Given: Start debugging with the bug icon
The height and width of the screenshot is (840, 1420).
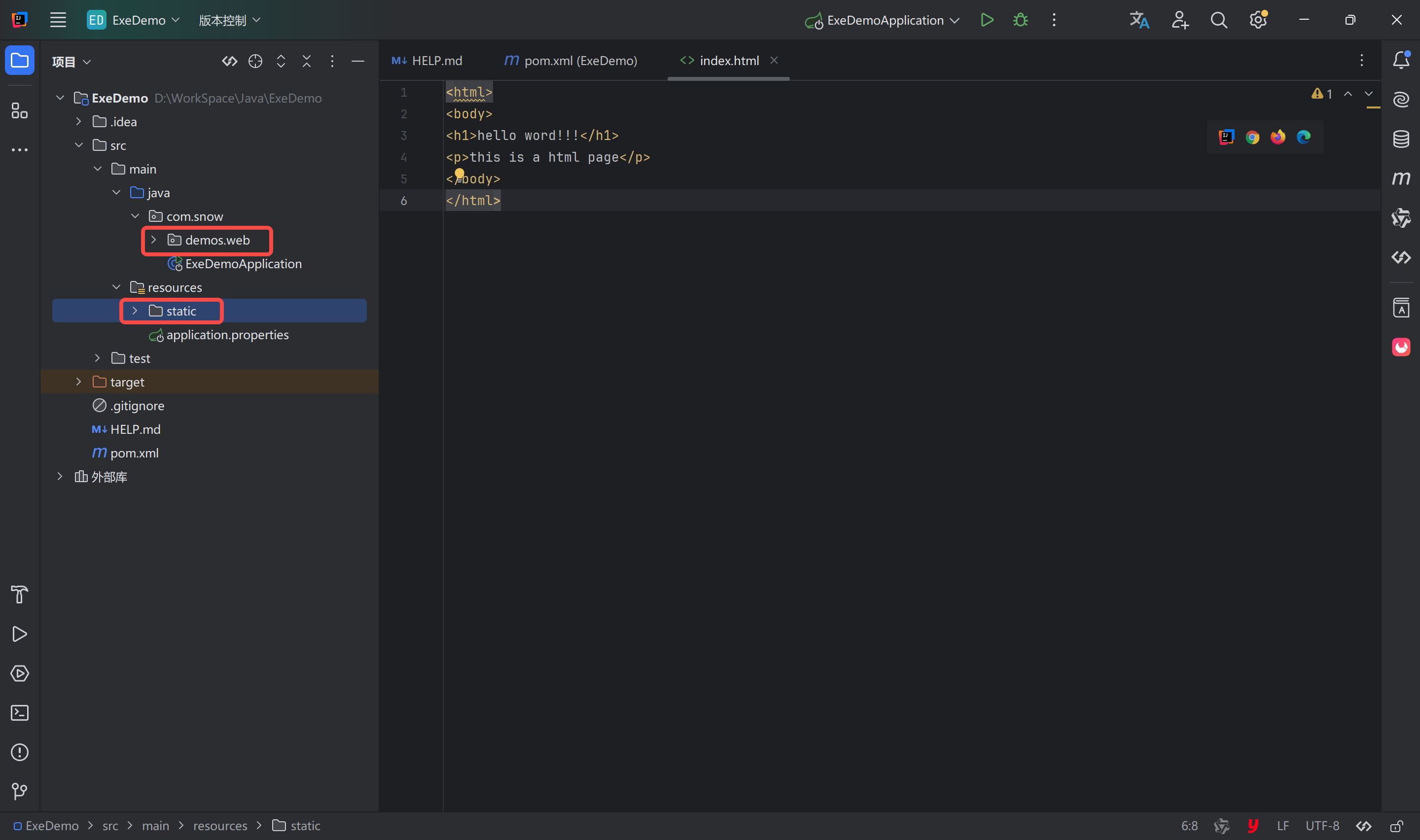Looking at the screenshot, I should 1021,20.
